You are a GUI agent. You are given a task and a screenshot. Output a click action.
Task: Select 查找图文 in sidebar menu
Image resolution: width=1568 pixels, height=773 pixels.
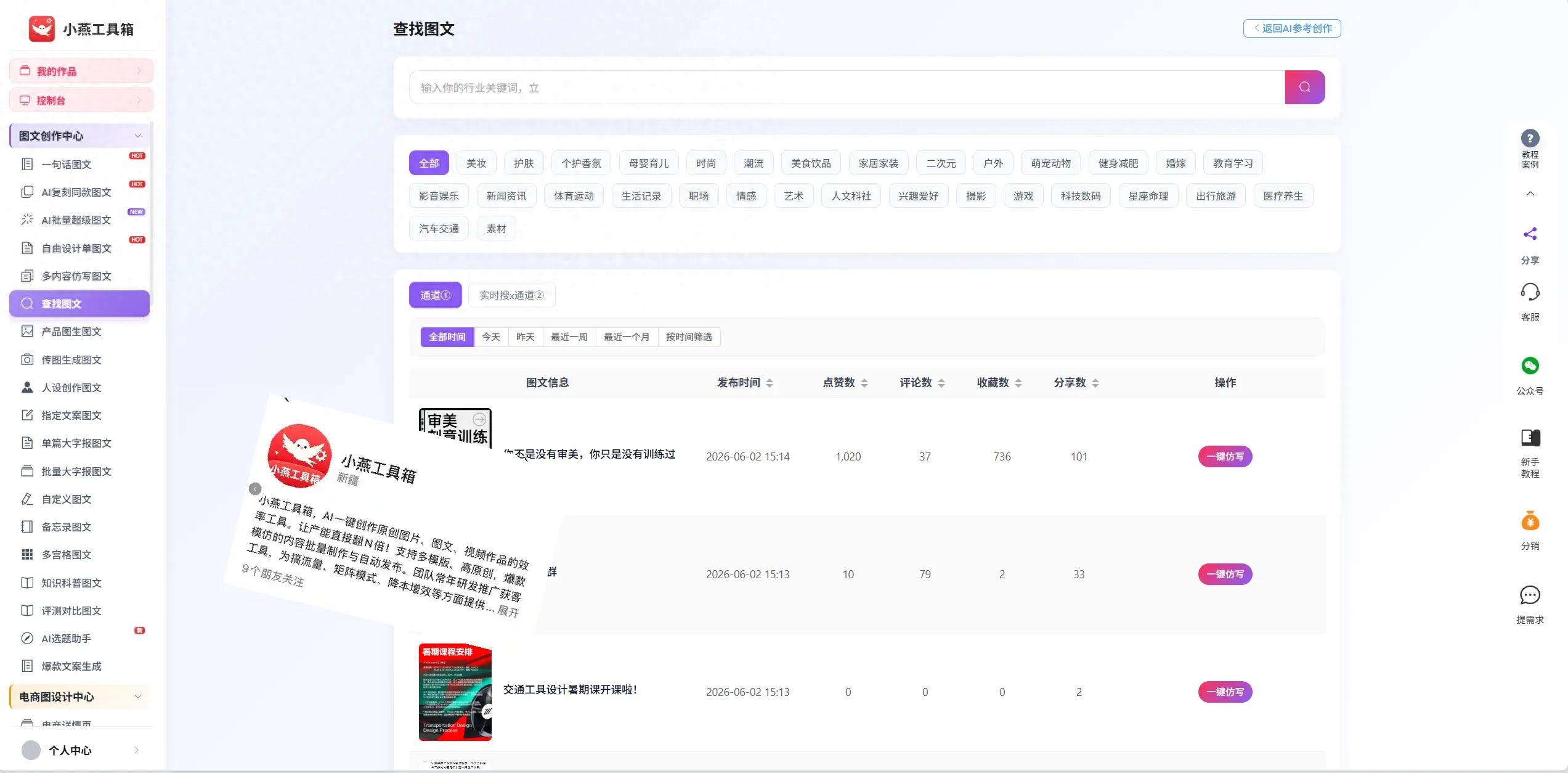point(79,303)
